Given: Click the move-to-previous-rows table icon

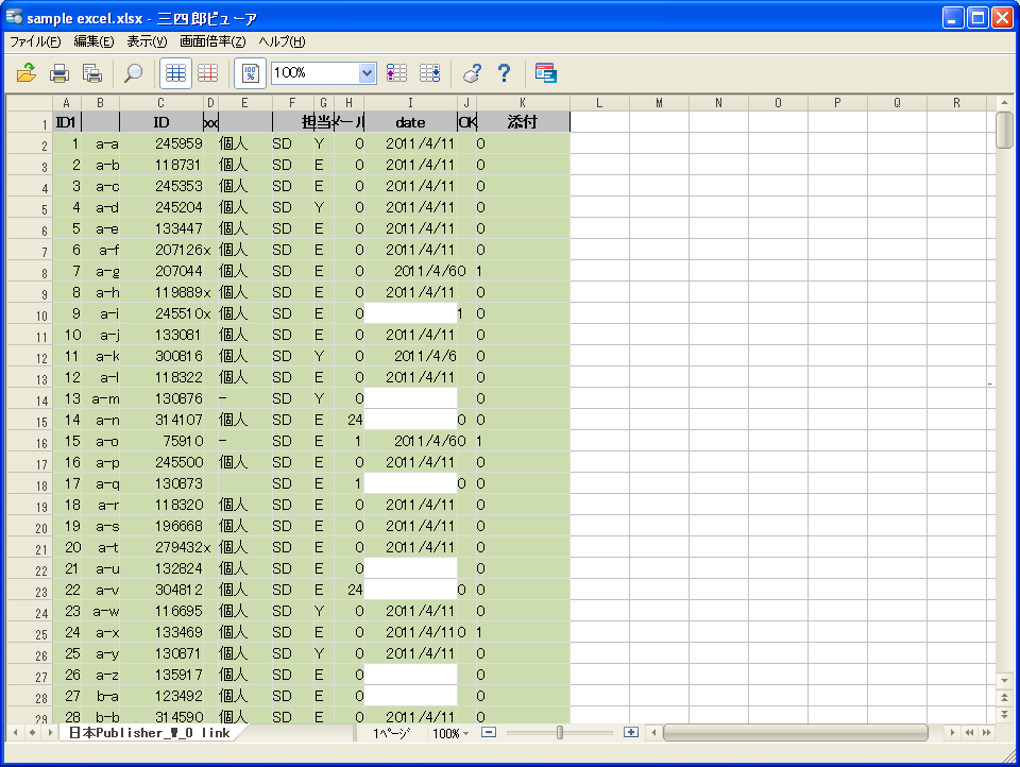Looking at the screenshot, I should (397, 73).
